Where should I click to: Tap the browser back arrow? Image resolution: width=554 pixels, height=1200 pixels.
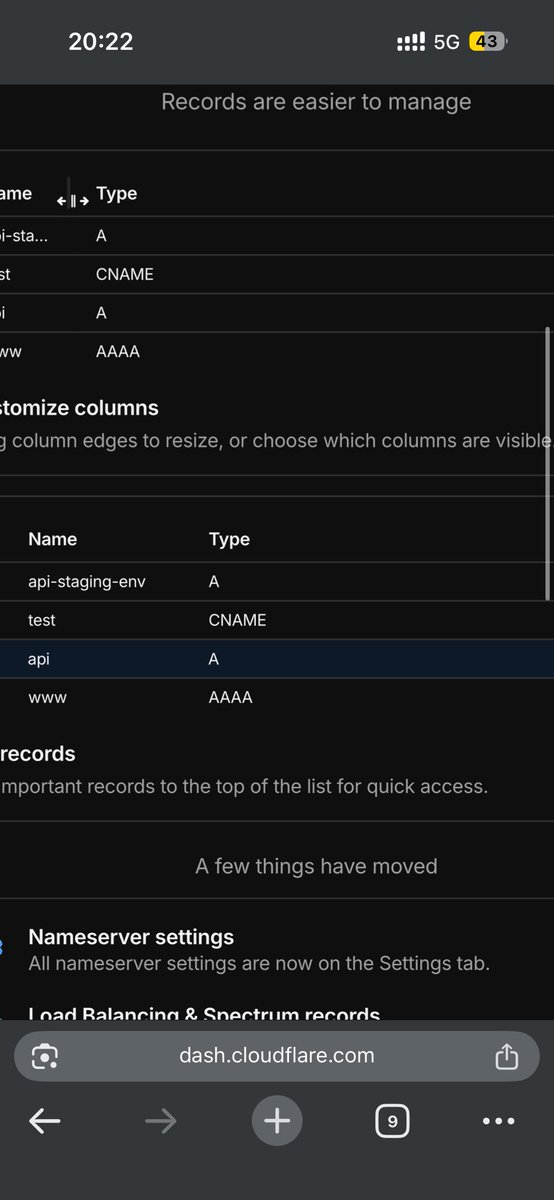click(45, 1121)
